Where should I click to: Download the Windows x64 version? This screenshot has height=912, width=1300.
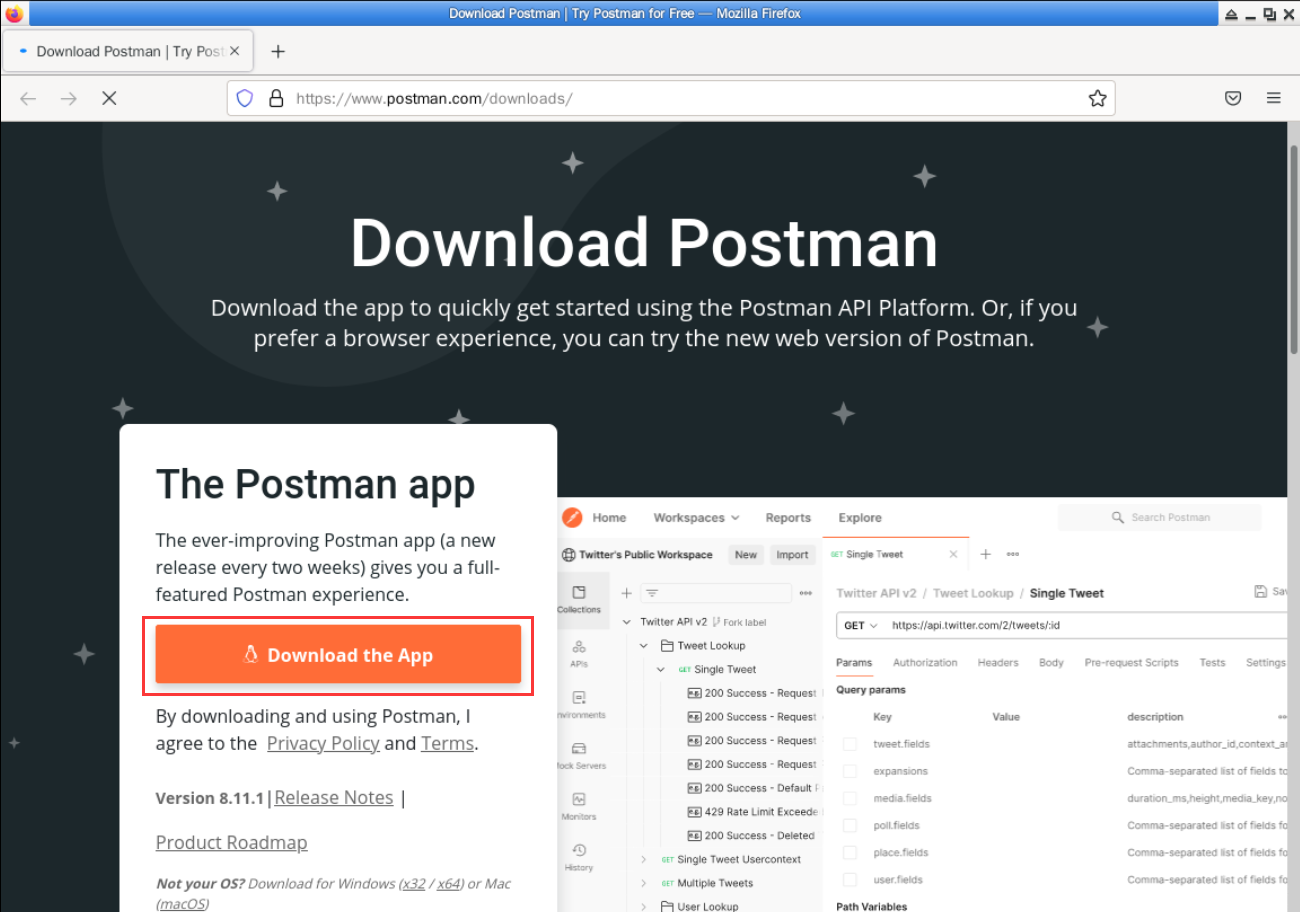click(448, 884)
